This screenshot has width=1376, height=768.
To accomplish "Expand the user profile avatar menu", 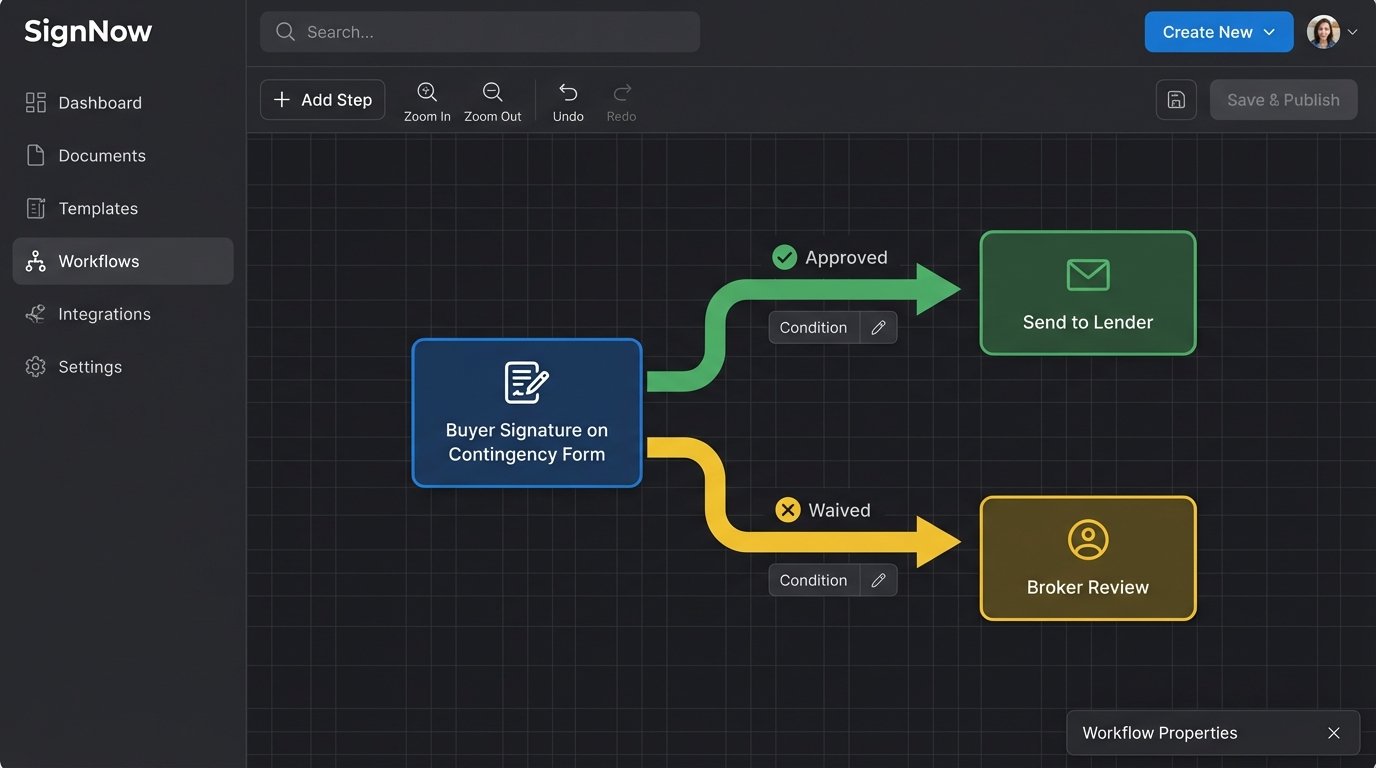I will (x=1332, y=32).
